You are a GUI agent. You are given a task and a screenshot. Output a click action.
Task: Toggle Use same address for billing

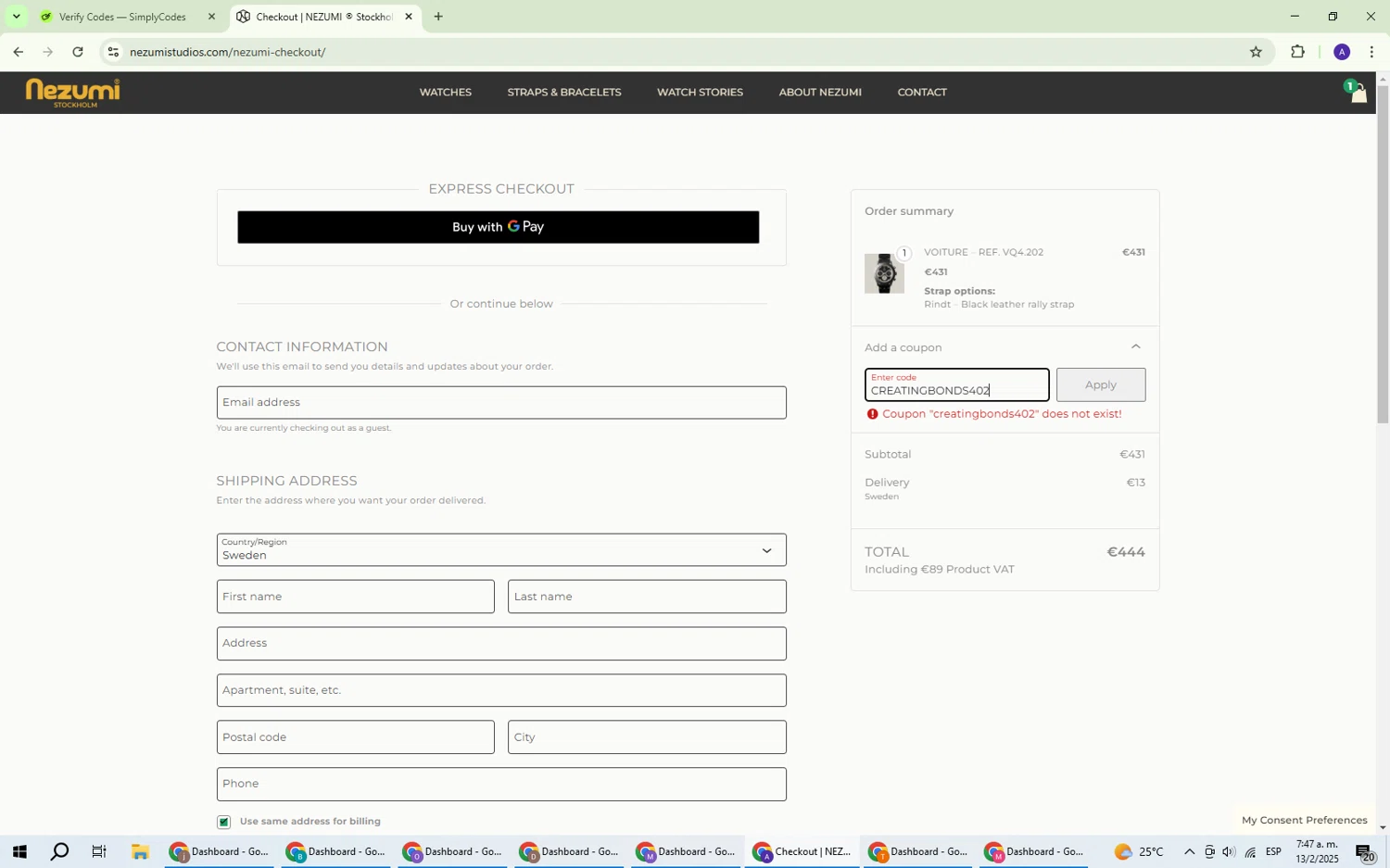pyautogui.click(x=223, y=822)
